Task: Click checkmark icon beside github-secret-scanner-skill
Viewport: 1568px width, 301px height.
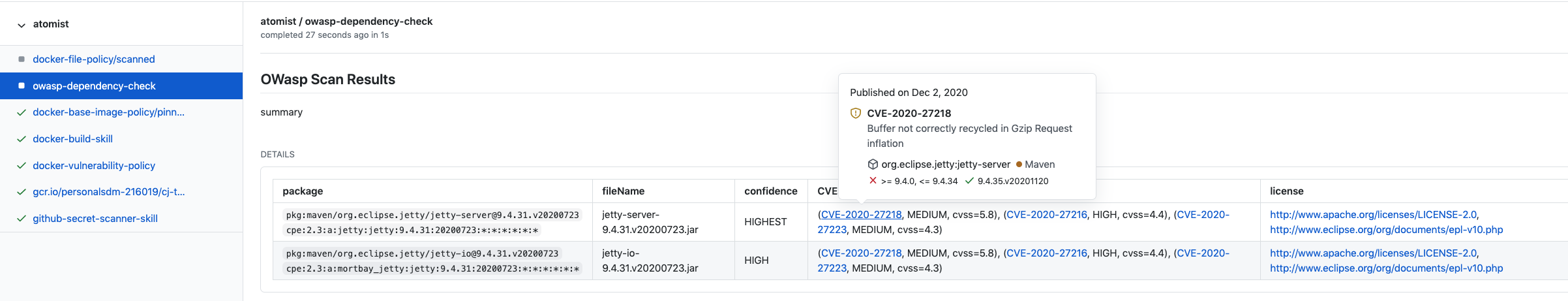Action: [22, 219]
